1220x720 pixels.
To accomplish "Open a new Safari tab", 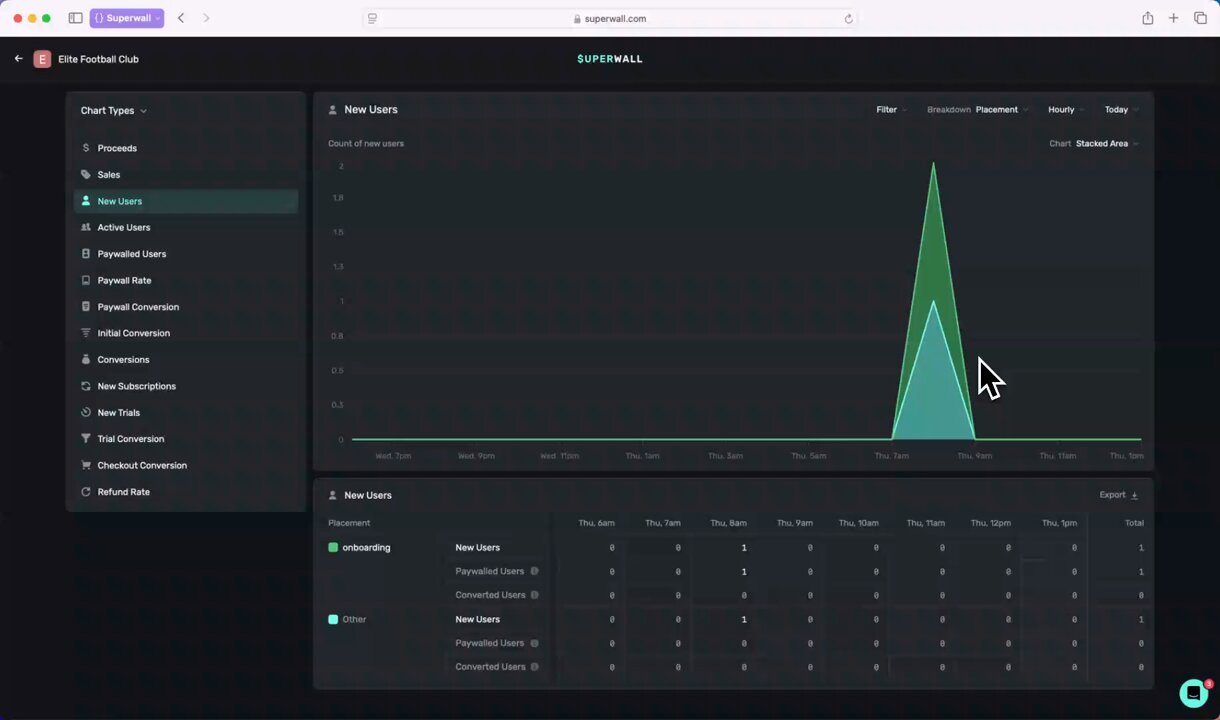I will pos(1173,18).
